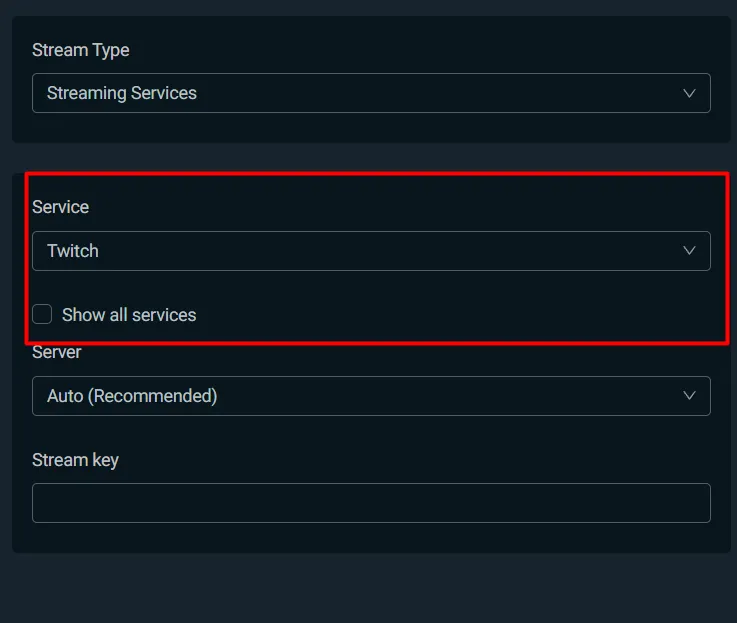
Task: Click the "Auto (Recommended)" value text
Action: point(132,396)
